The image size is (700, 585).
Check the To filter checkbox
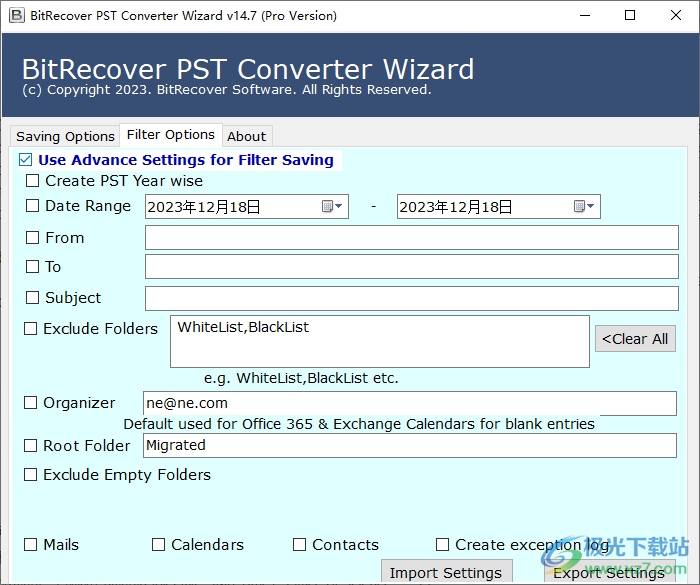[32, 267]
